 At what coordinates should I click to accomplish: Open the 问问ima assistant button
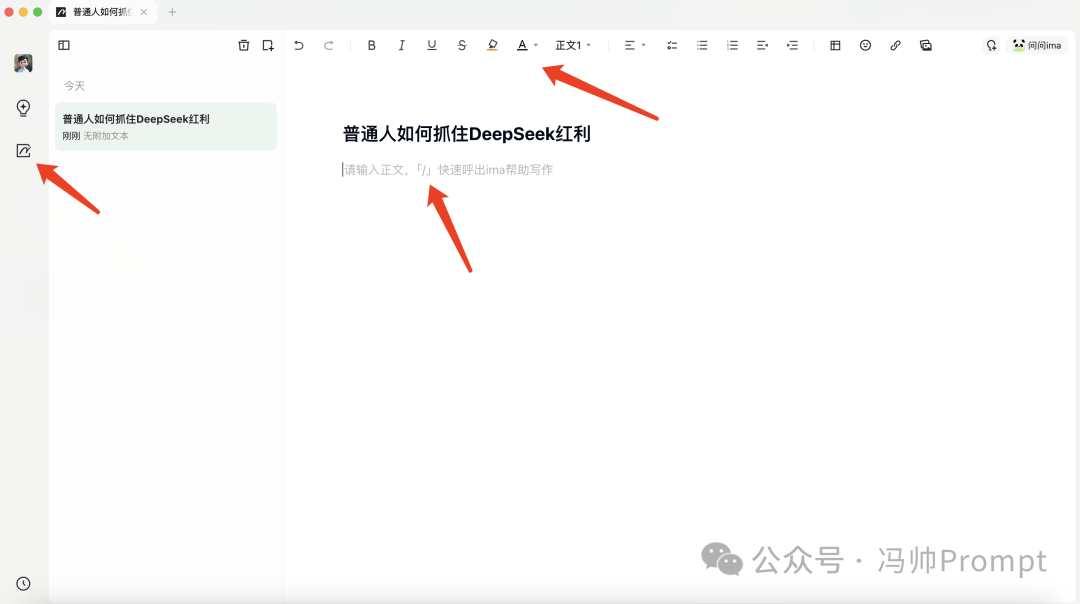tap(1037, 45)
